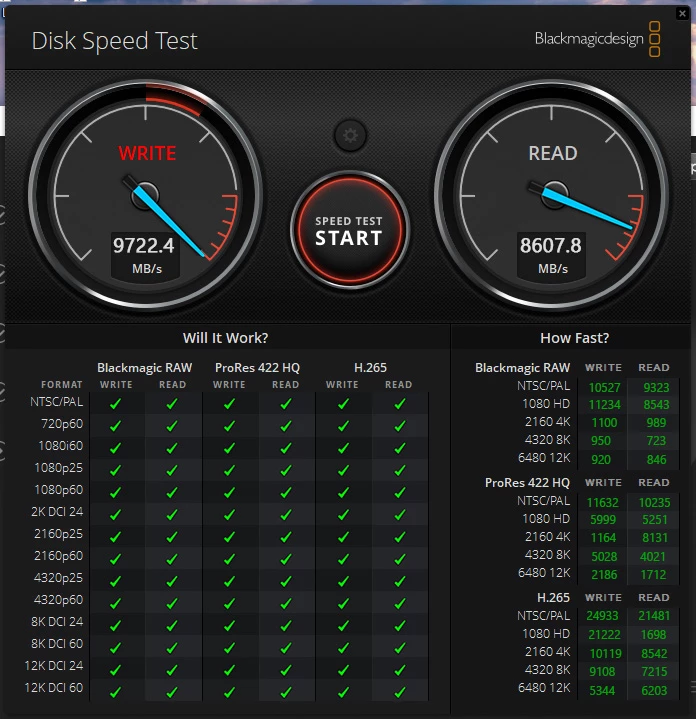
Task: Click H.265 1080 HD write value 21222
Action: 604,635
